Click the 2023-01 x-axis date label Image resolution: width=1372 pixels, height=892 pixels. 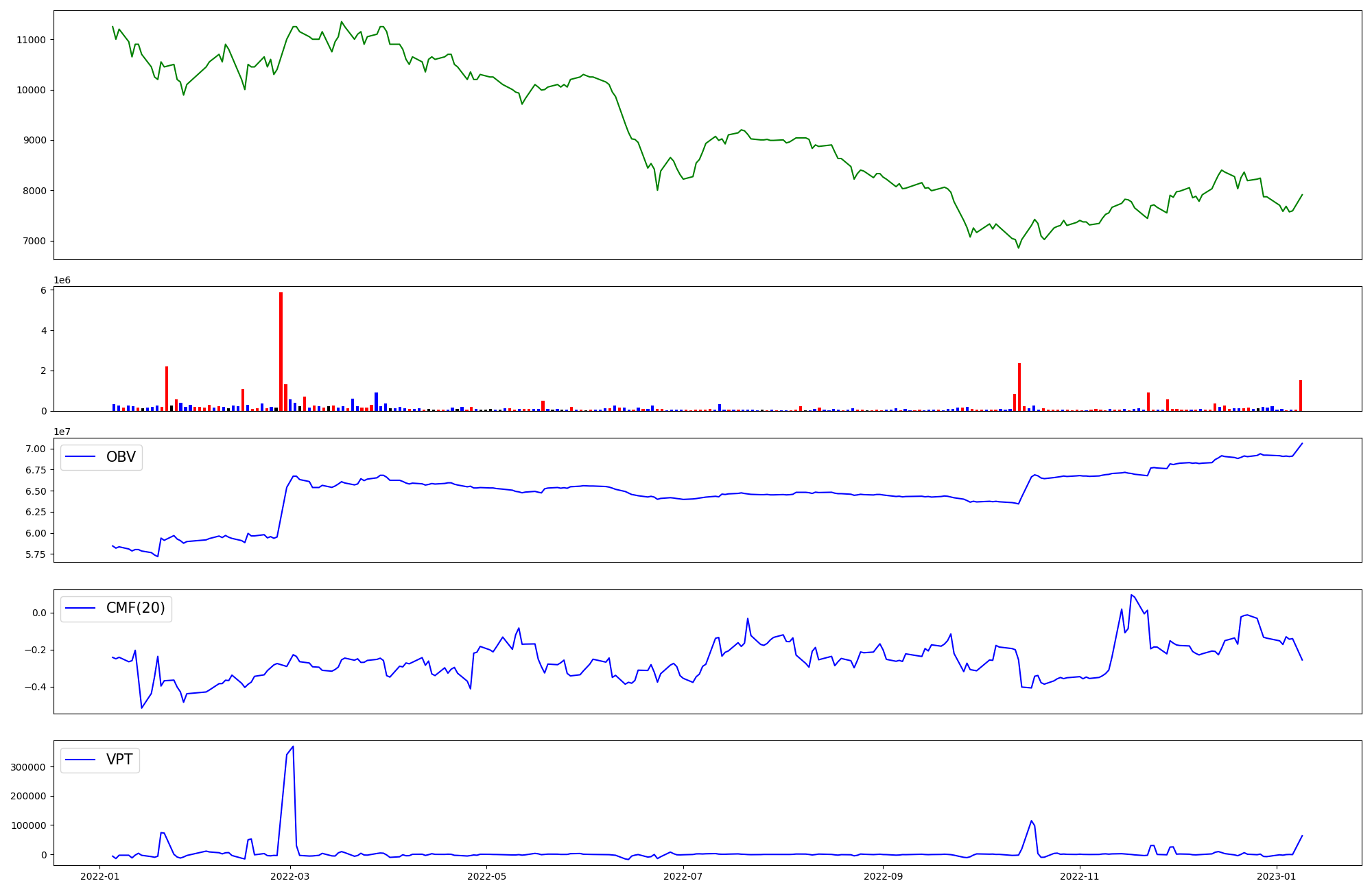pos(1277,876)
